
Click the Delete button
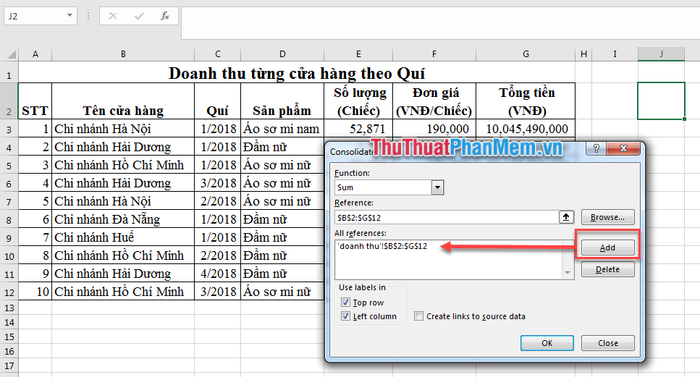tap(608, 269)
